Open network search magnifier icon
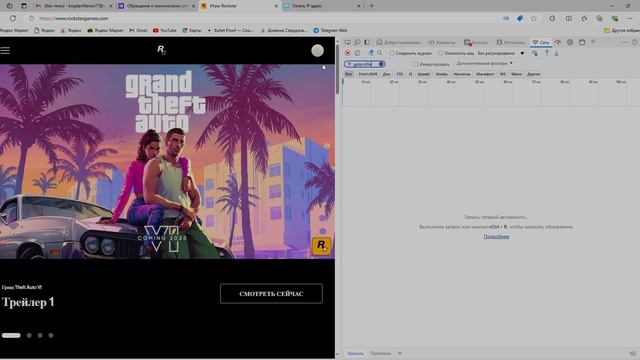The height and width of the screenshot is (360, 640). pyautogui.click(x=380, y=53)
